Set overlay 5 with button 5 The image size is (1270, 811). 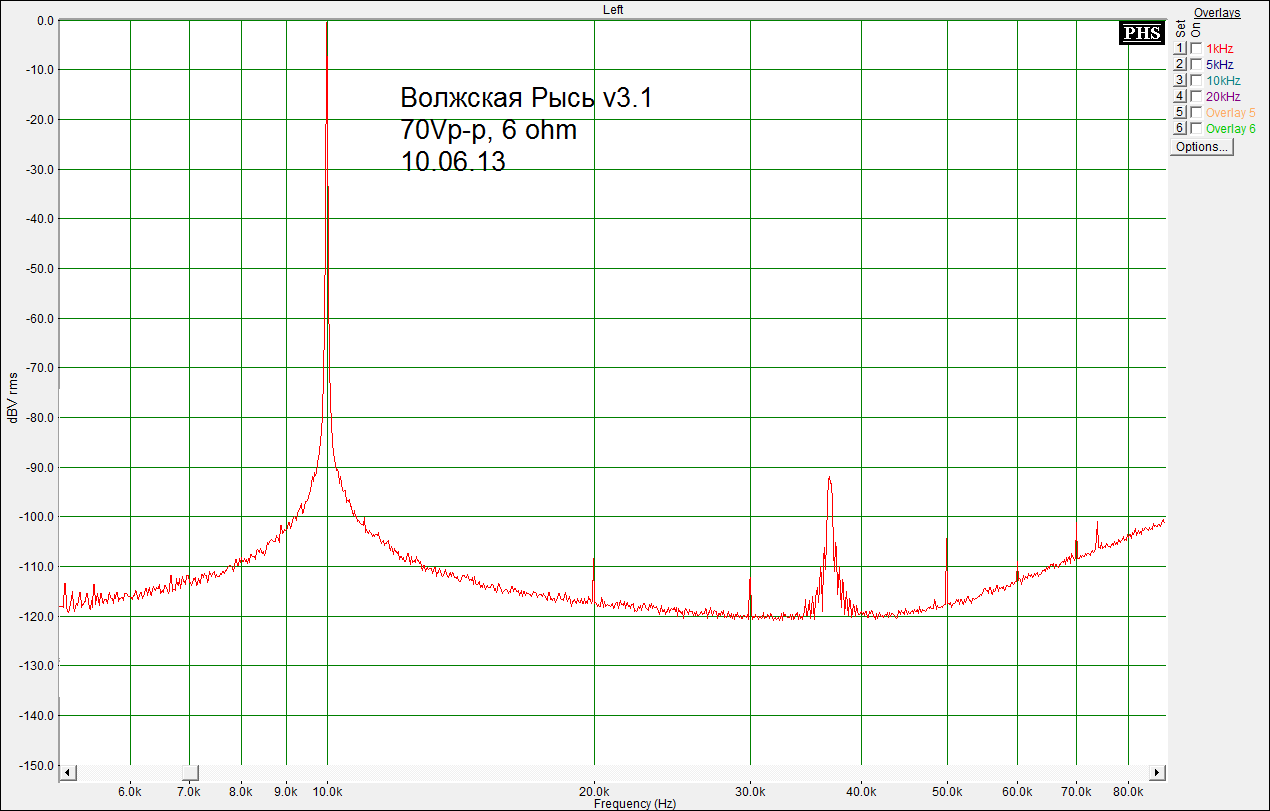coord(1179,112)
